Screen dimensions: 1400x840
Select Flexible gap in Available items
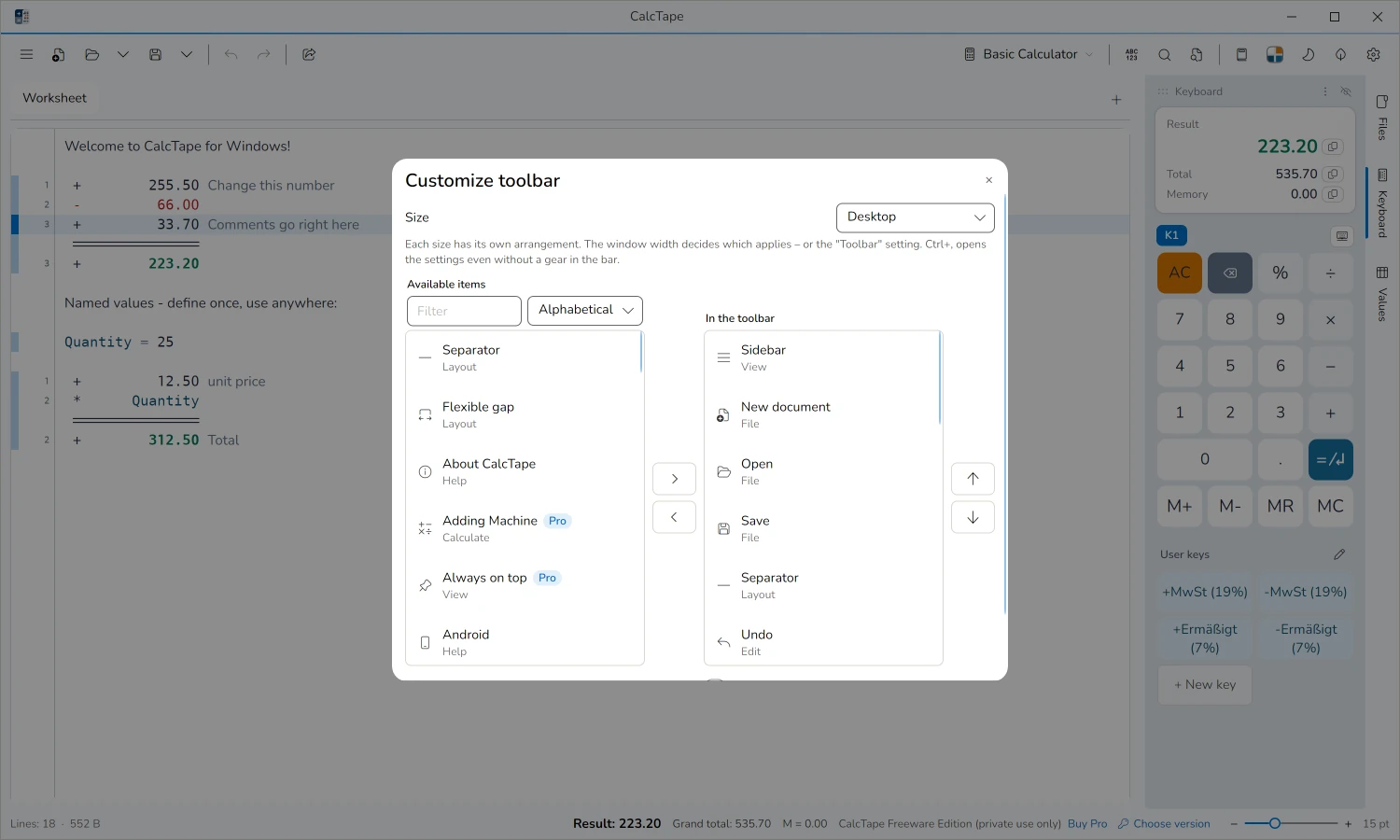click(524, 414)
